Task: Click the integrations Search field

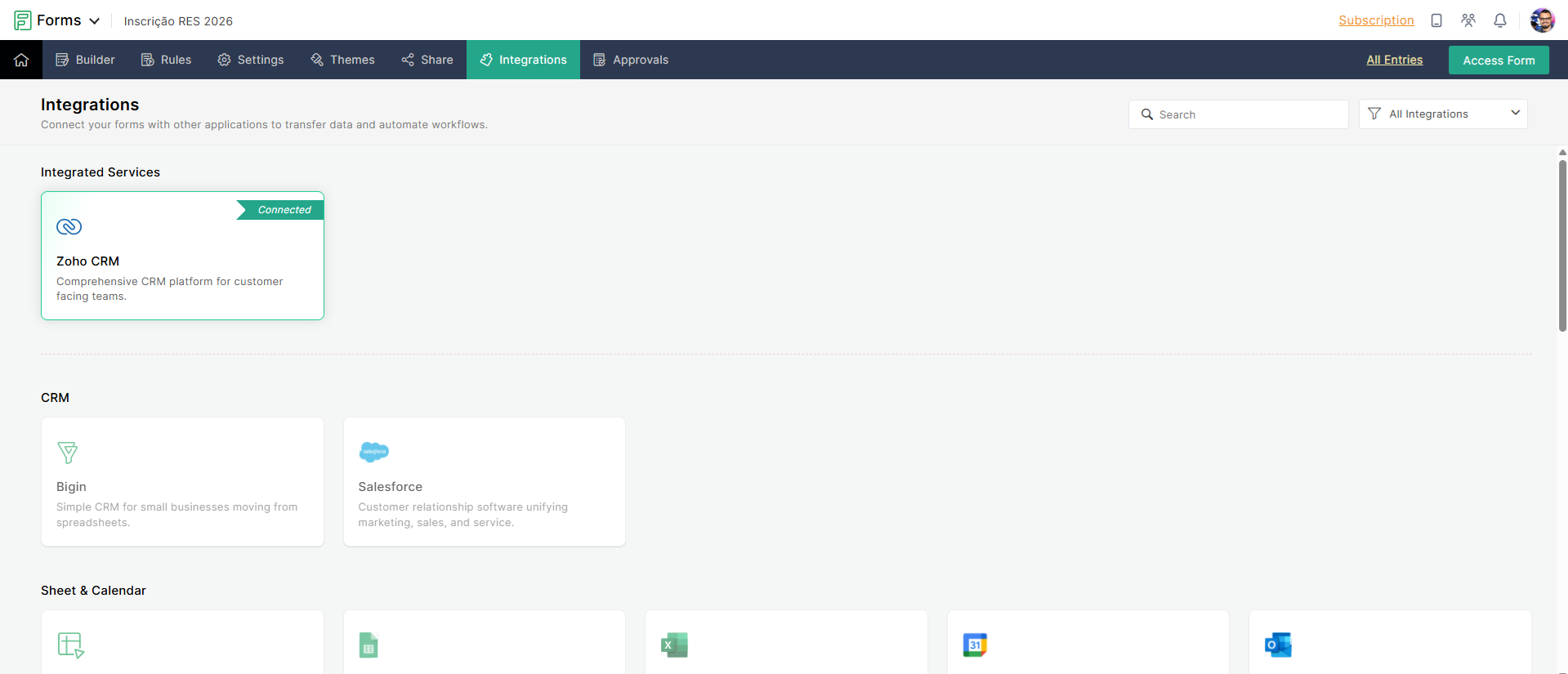Action: (1238, 114)
